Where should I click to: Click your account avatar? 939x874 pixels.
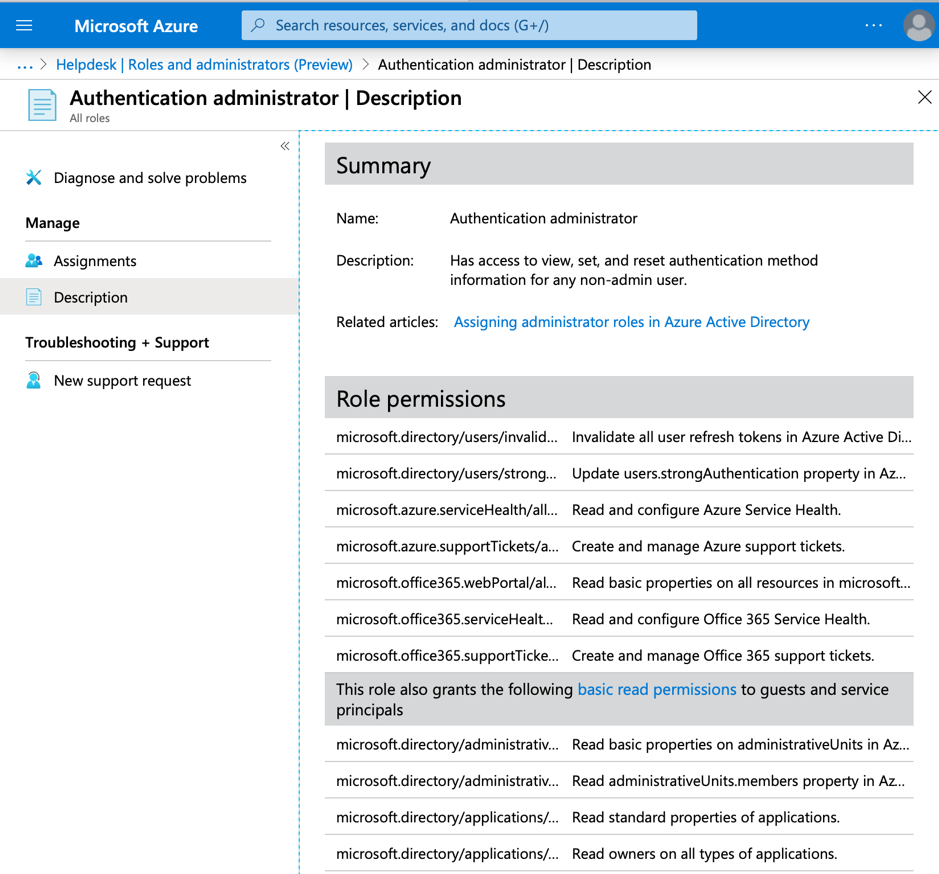918,25
